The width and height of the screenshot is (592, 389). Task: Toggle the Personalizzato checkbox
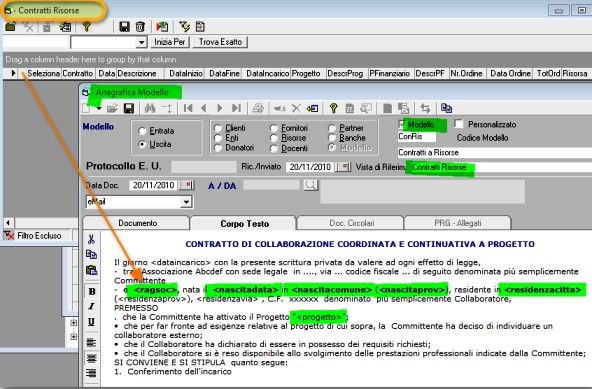point(459,124)
